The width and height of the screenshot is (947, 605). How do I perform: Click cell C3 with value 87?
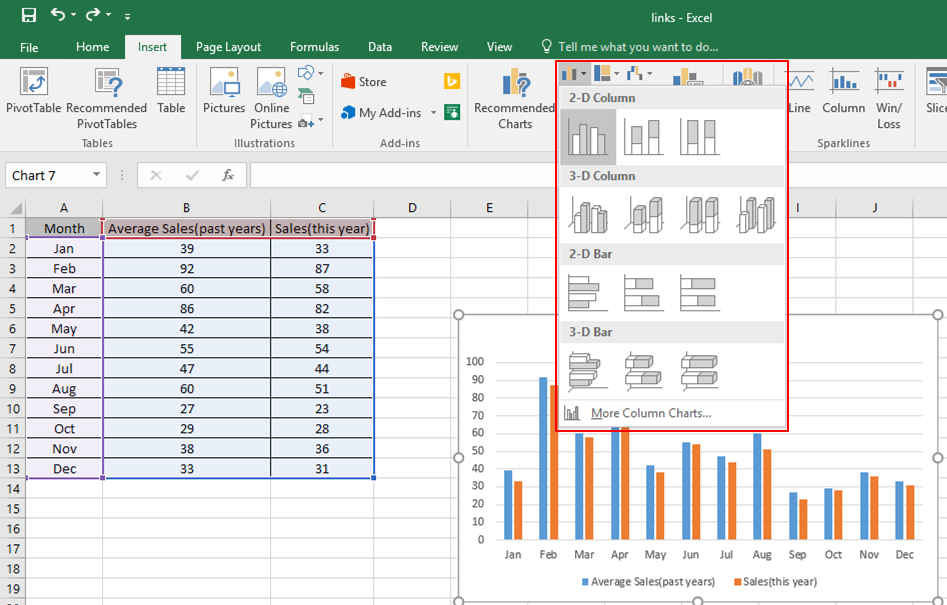[x=322, y=269]
